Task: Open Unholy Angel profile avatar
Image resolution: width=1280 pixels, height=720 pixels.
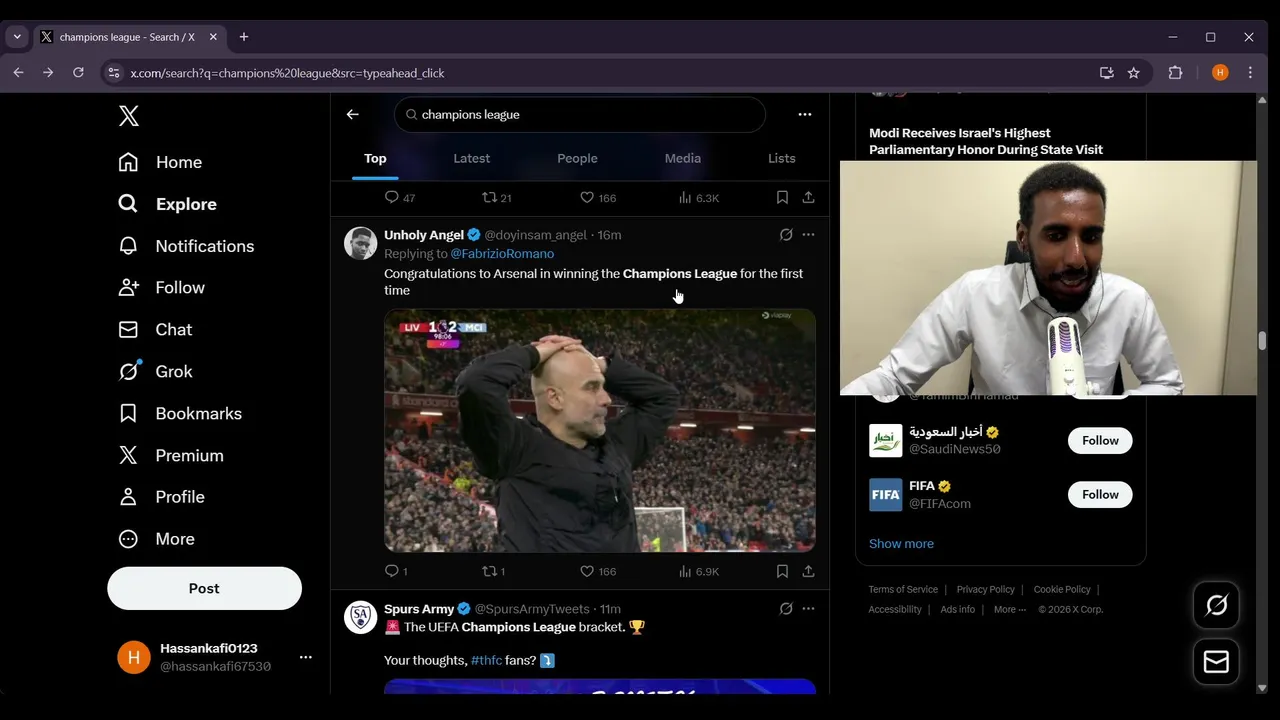Action: tap(361, 243)
